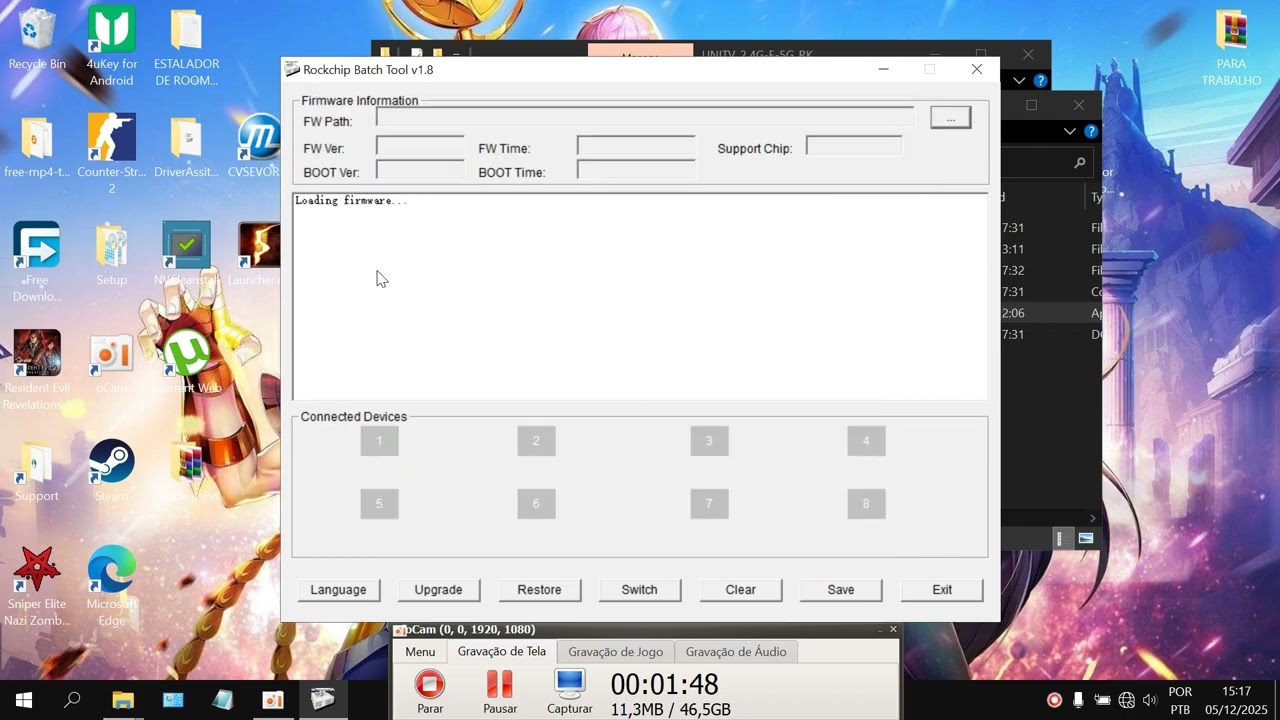Open the Microsoft Edge desktop shortcut
Screen dimensions: 1280x720
111,586
